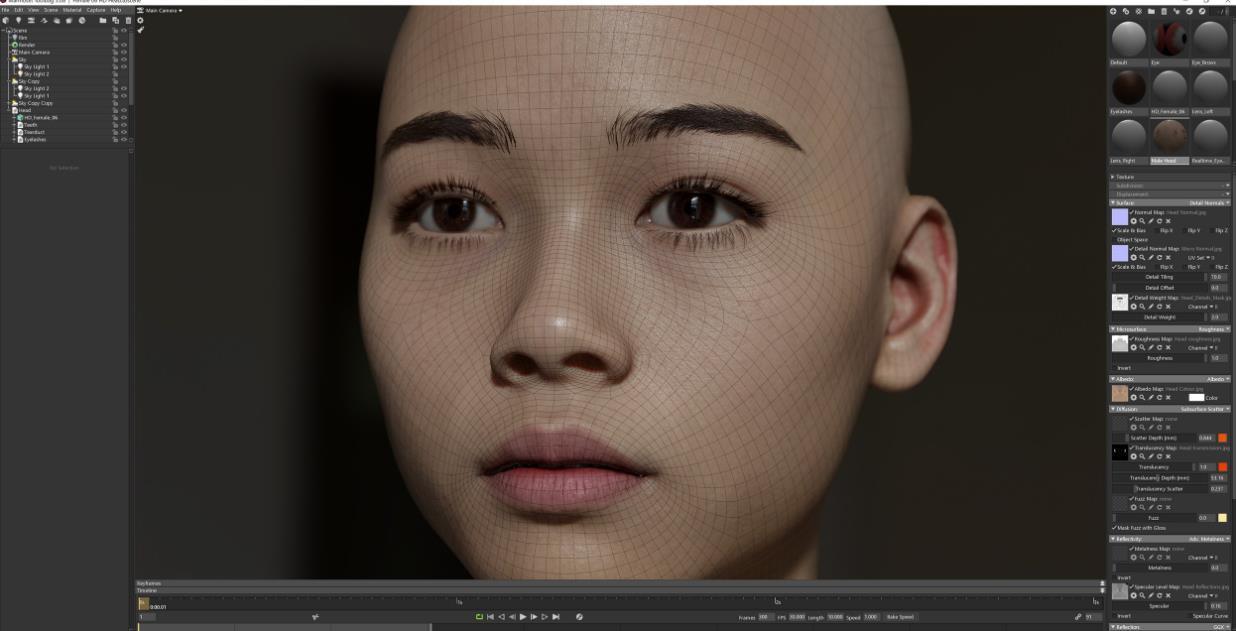Open the Capture menu

[95, 10]
